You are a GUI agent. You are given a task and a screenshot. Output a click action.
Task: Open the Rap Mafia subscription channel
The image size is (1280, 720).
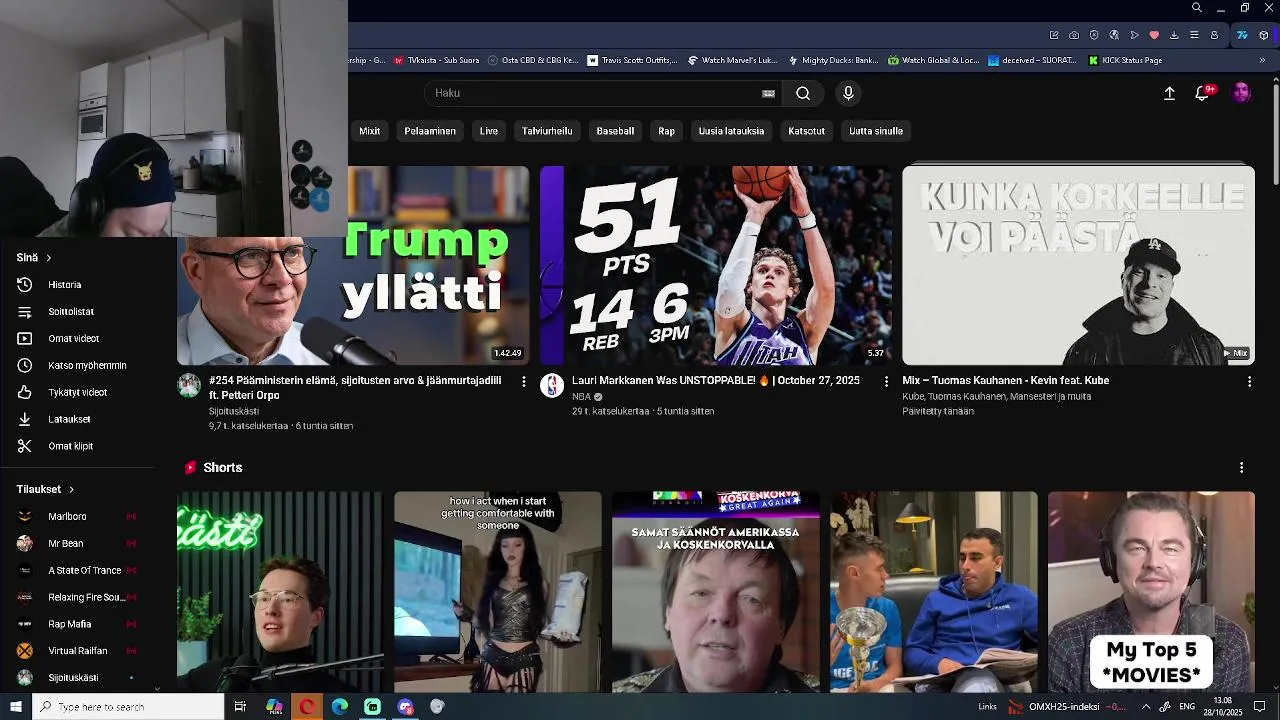coord(75,624)
